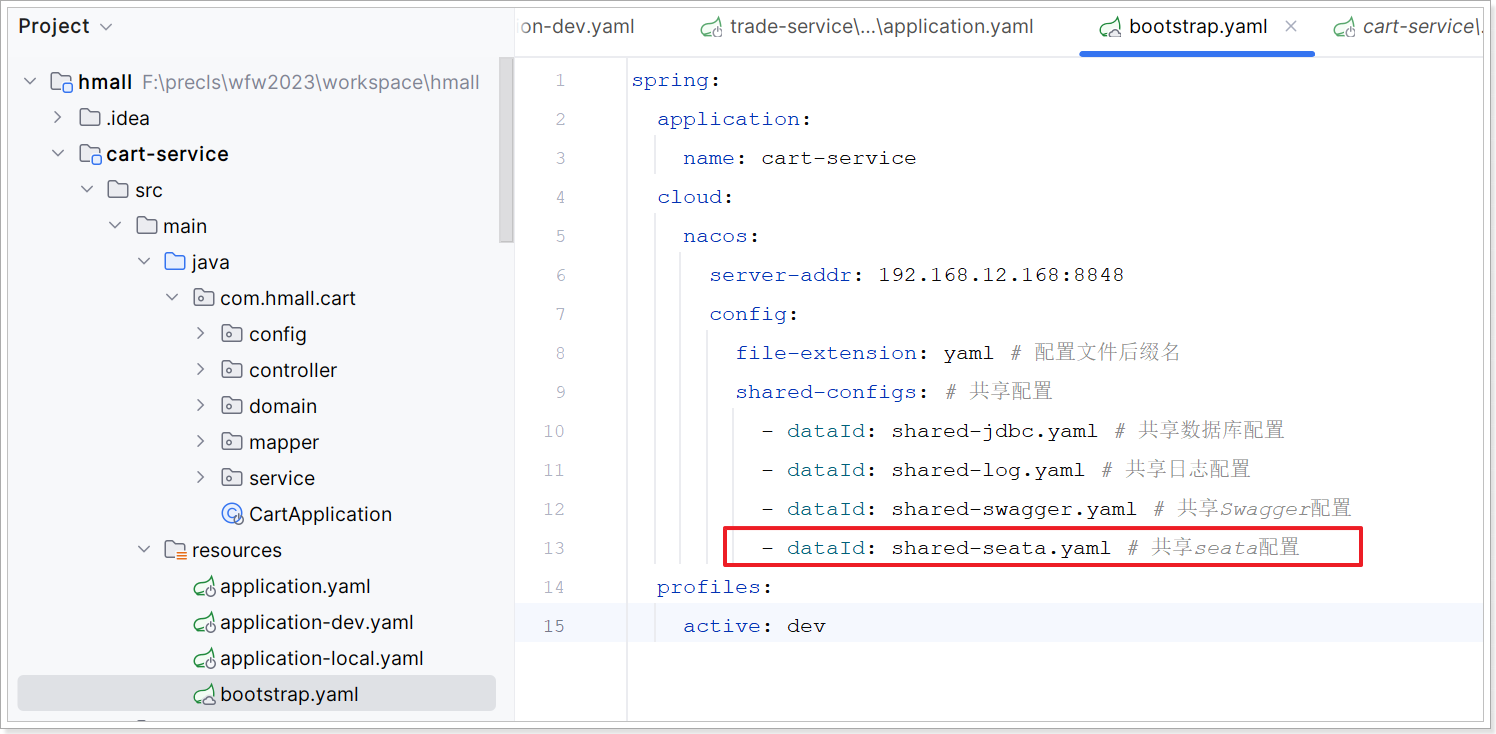Click the CartApplication class icon
1496x734 pixels.
pyautogui.click(x=232, y=514)
